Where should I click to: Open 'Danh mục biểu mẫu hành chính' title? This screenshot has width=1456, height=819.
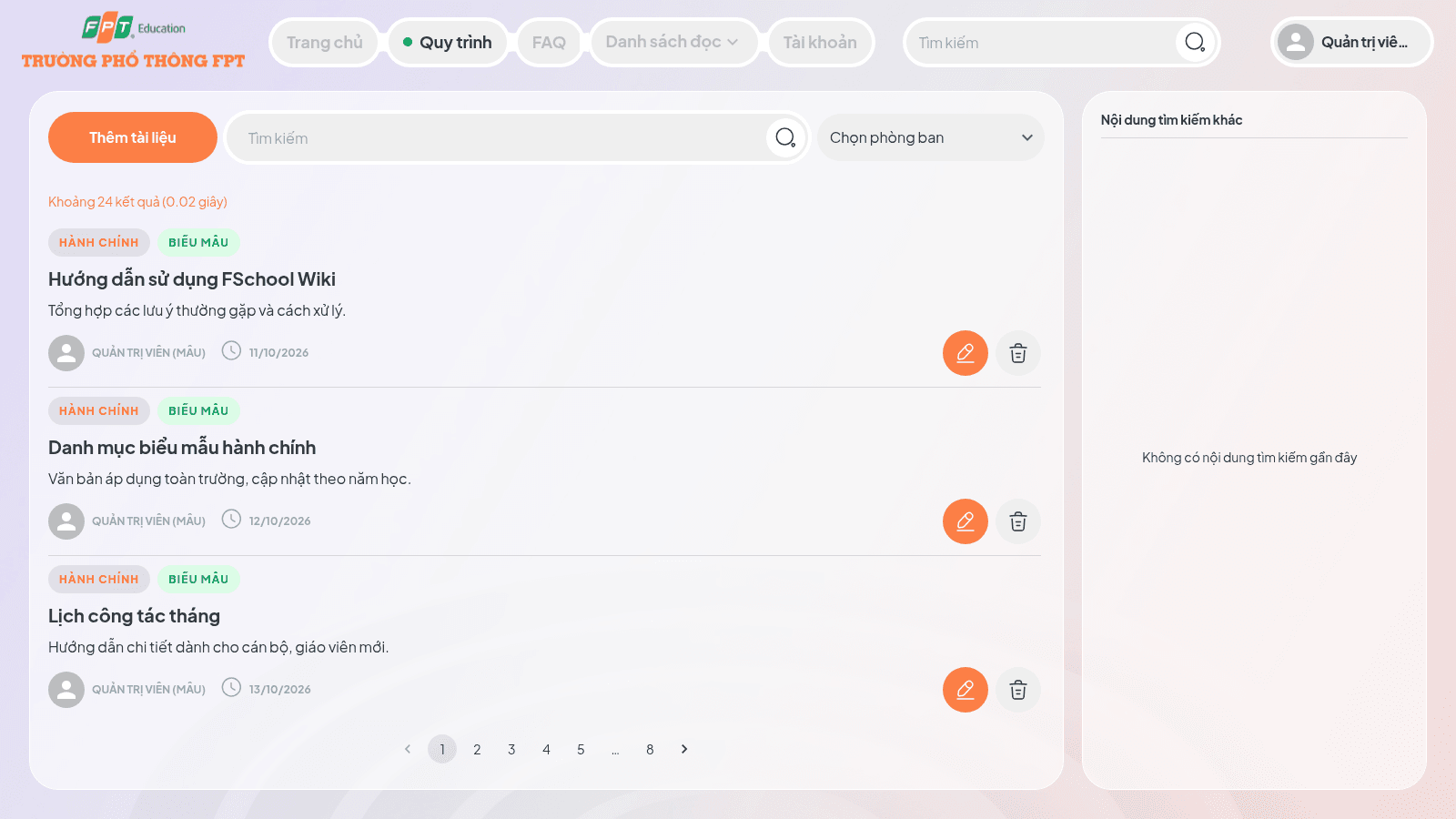point(182,448)
